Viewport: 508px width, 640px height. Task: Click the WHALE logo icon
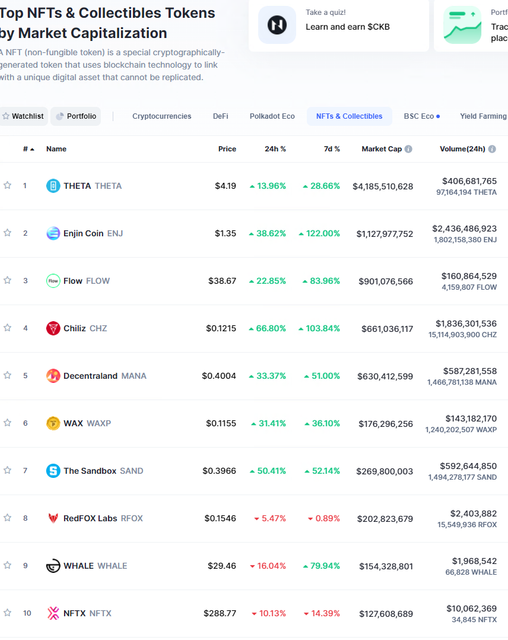(53, 566)
